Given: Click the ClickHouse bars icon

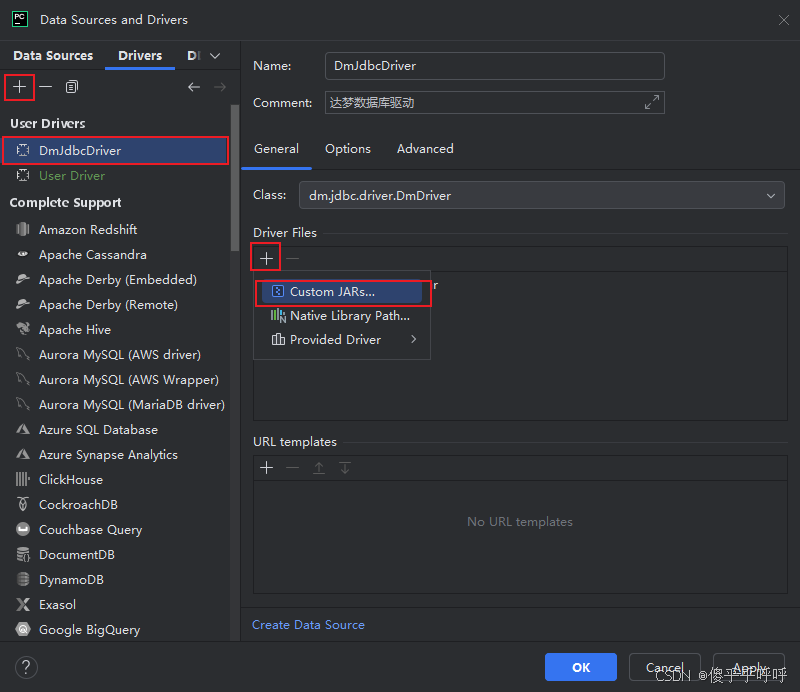Looking at the screenshot, I should tap(23, 479).
